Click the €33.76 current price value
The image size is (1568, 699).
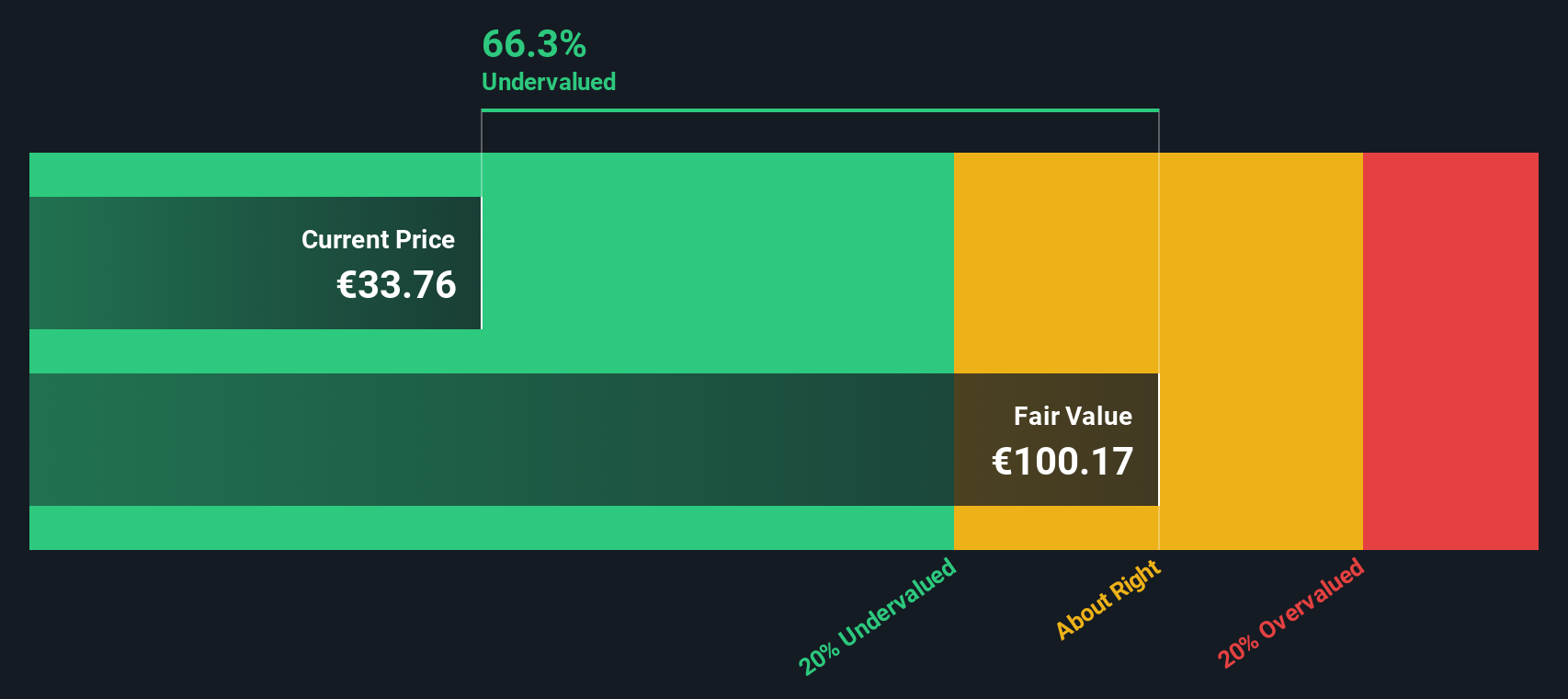click(396, 285)
